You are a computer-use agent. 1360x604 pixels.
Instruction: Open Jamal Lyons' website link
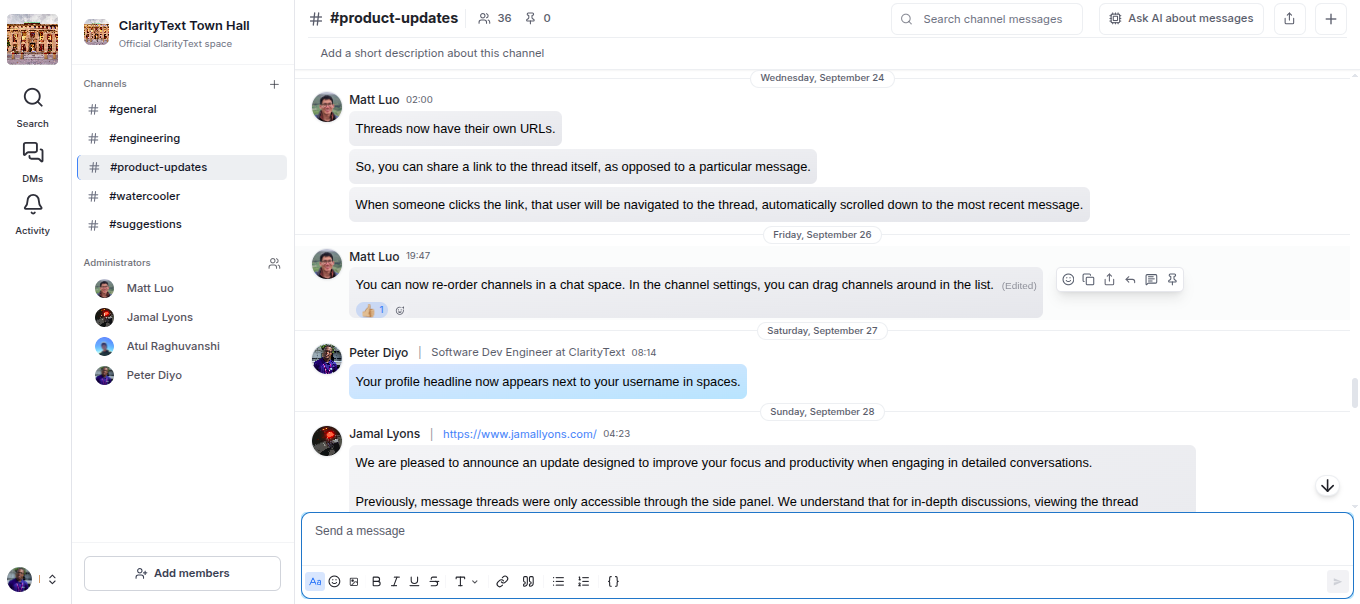click(519, 434)
